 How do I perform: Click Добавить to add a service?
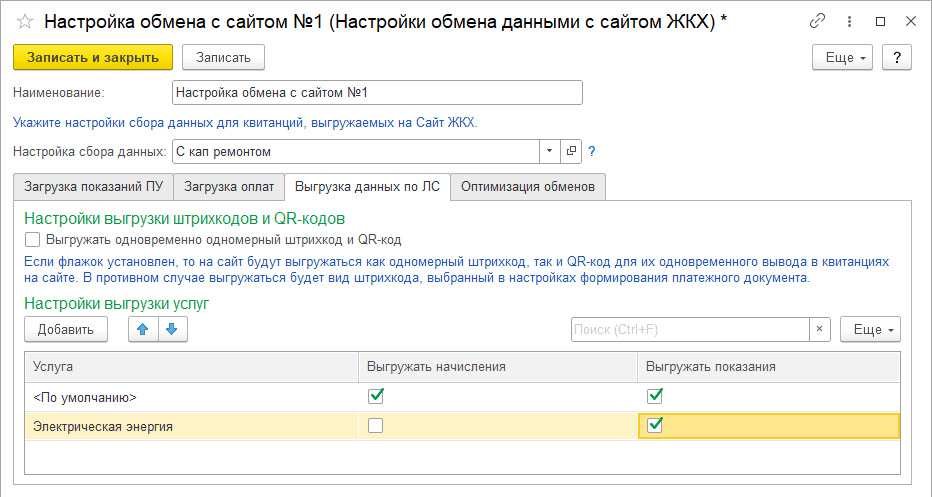click(x=65, y=329)
